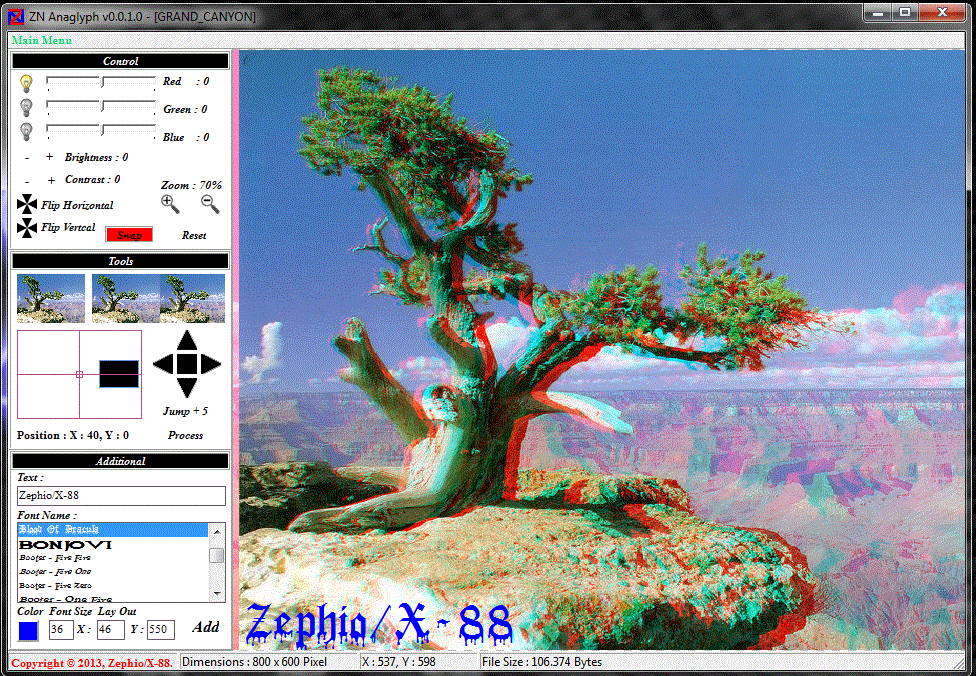Image resolution: width=976 pixels, height=676 pixels.
Task: Click the Tools panel header
Action: point(120,261)
